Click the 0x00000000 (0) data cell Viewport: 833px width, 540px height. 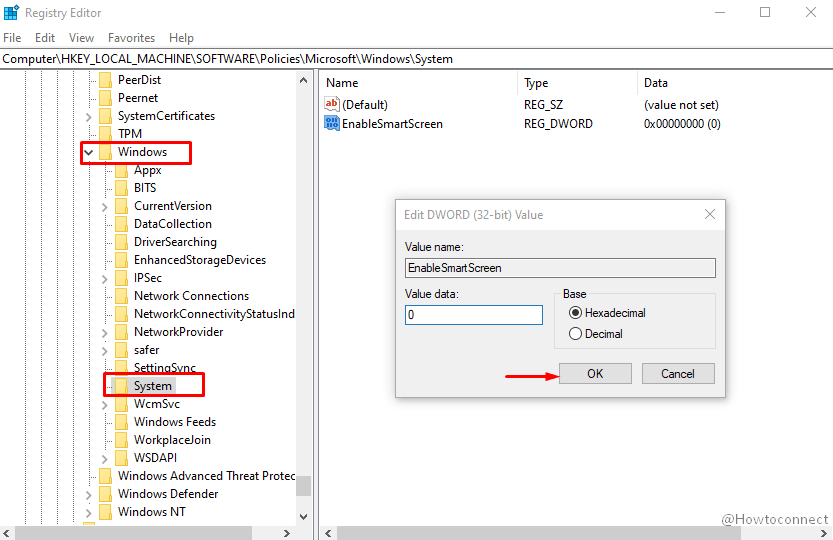[x=682, y=124]
